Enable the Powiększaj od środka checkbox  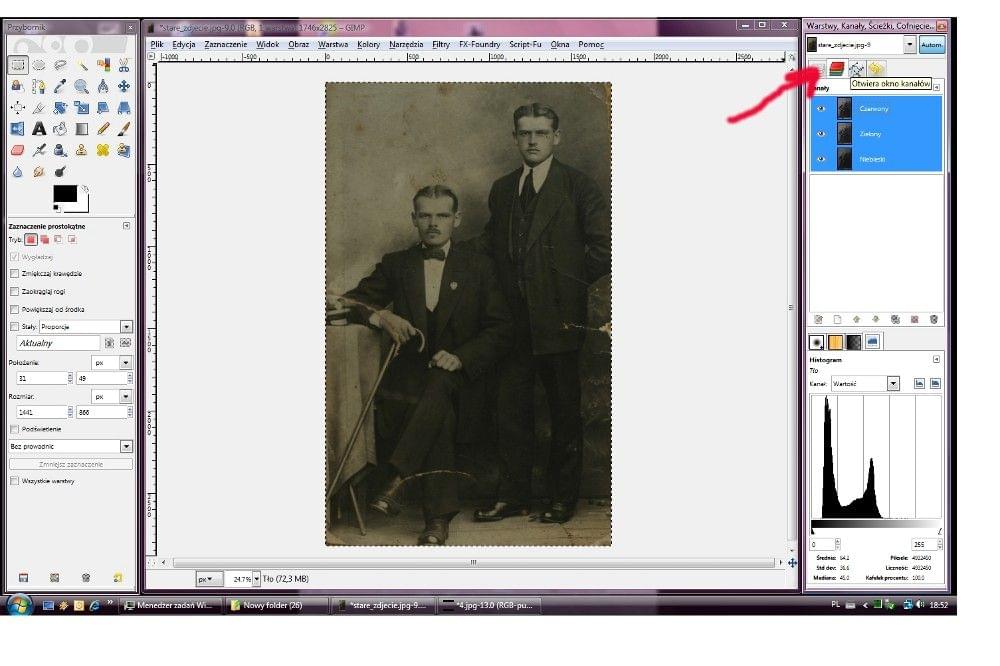point(15,309)
